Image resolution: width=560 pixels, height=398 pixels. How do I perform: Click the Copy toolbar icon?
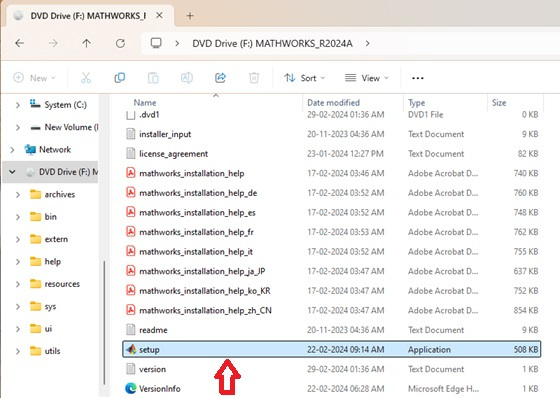[119, 78]
